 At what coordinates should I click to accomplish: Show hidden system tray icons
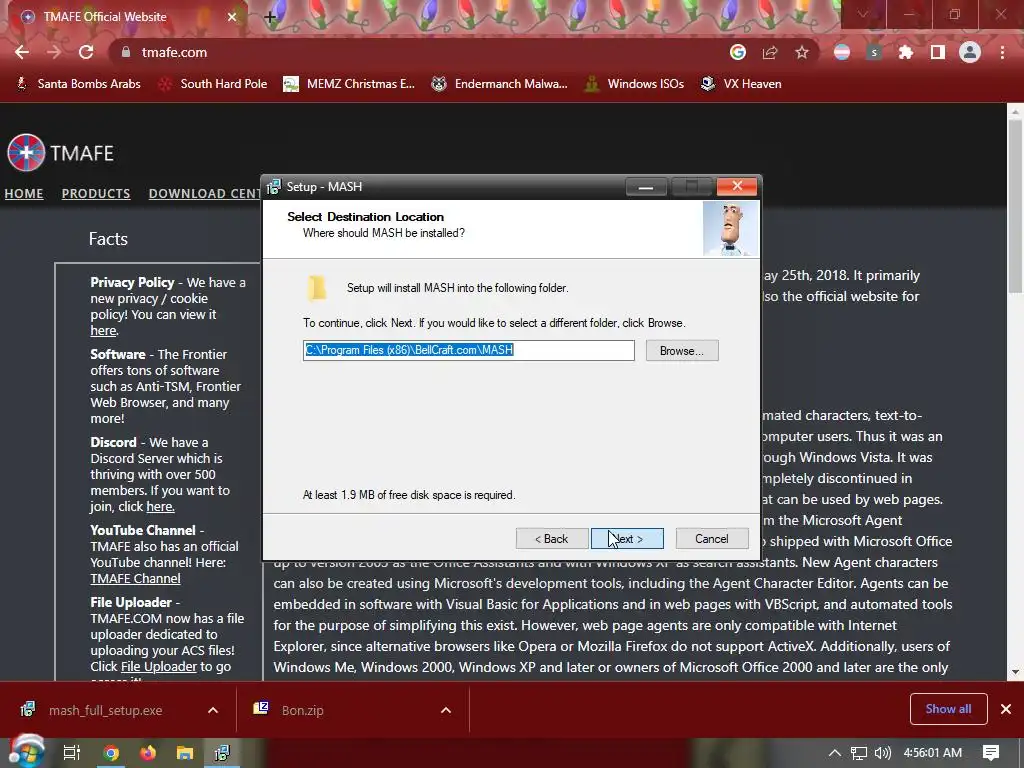tap(834, 753)
